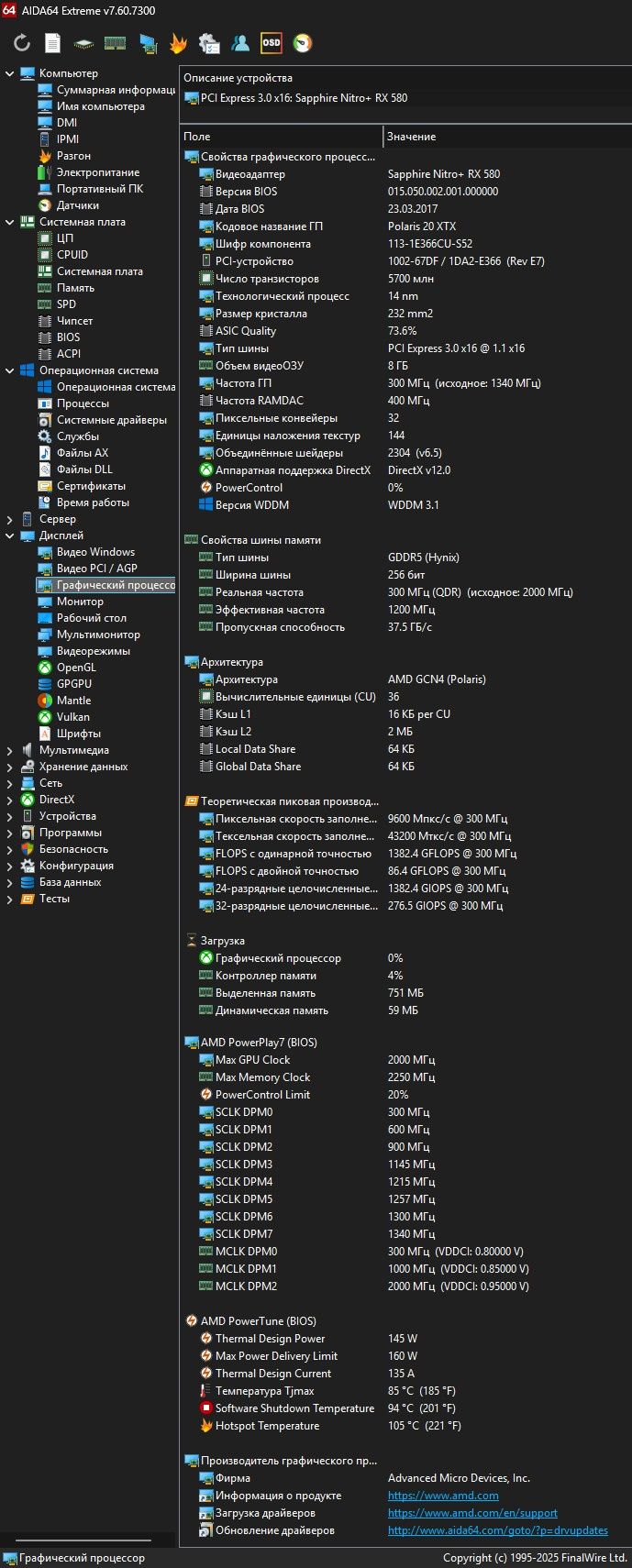Click the GPGPU icon in tree
Viewport: 632px width, 1568px height.
pyautogui.click(x=45, y=684)
